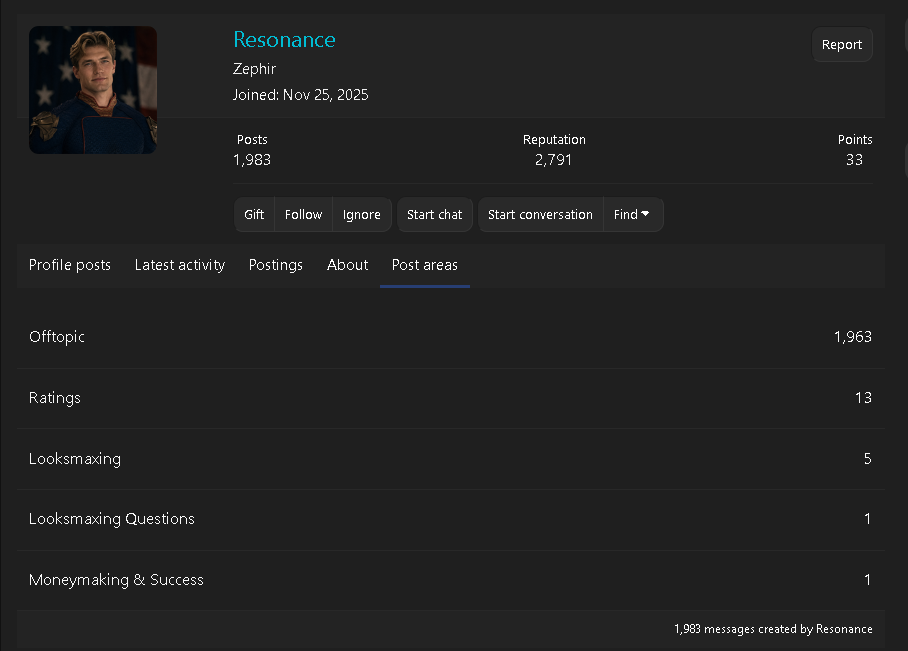The width and height of the screenshot is (908, 651).
Task: Follow the user Resonance
Action: [303, 214]
